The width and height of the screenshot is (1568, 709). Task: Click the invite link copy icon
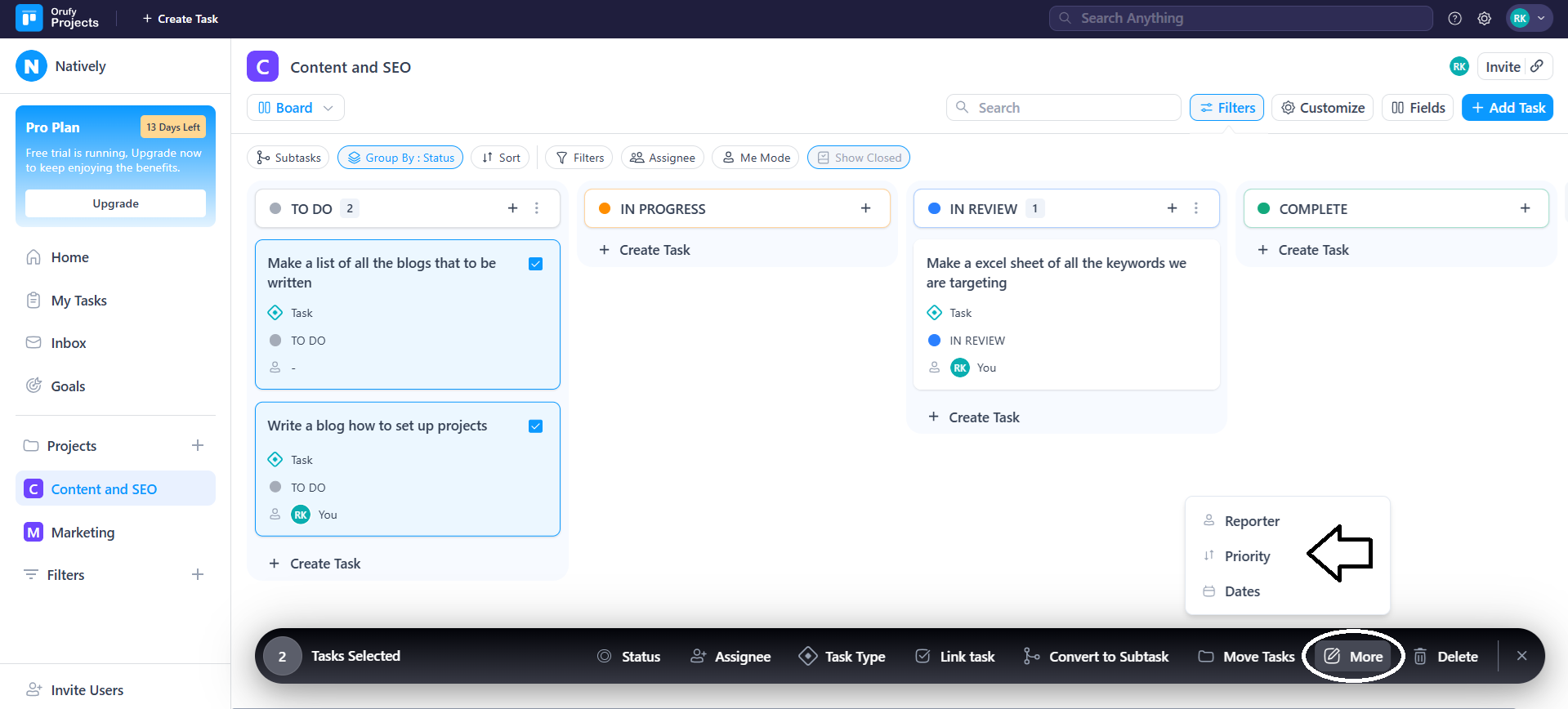tap(1537, 66)
